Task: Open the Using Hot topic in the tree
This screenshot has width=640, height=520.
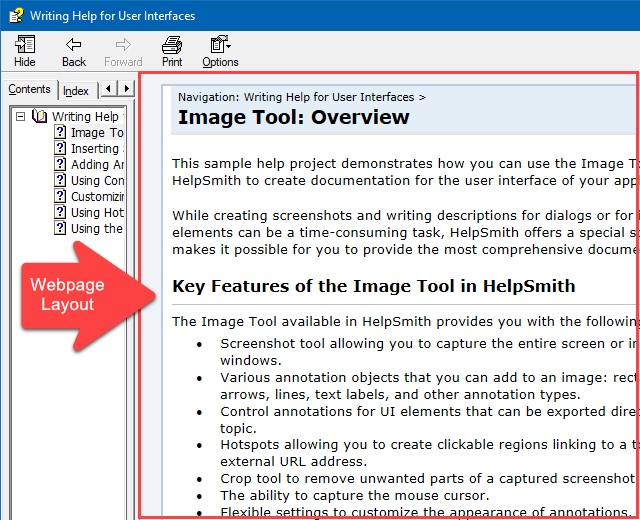Action: point(97,212)
